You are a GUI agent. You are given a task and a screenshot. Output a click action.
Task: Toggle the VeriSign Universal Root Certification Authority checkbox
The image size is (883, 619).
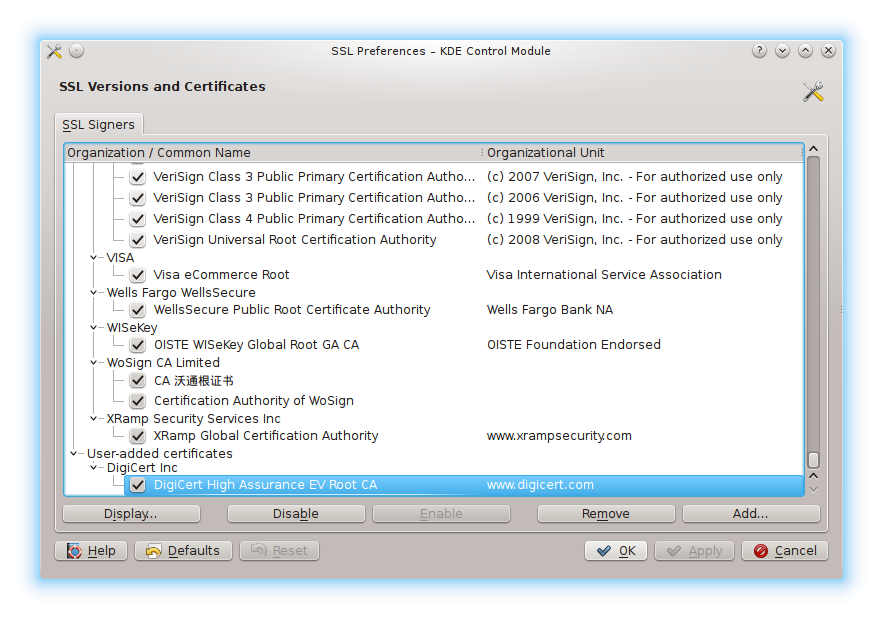coord(137,240)
